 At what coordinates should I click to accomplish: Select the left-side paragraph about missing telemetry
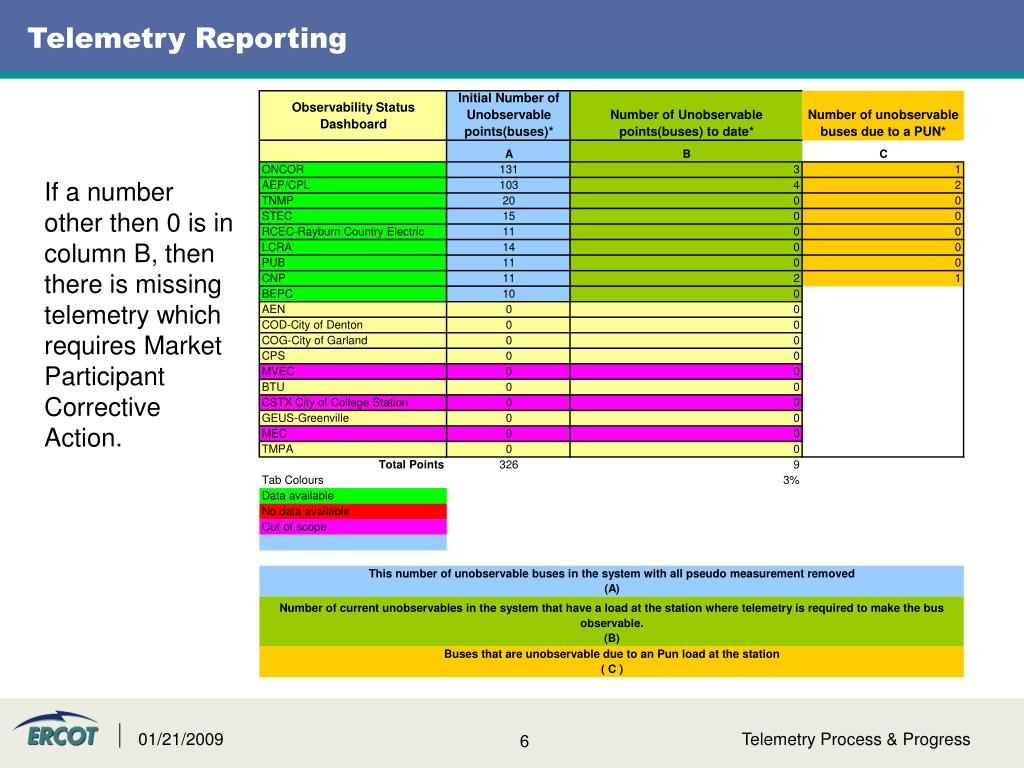coord(138,315)
